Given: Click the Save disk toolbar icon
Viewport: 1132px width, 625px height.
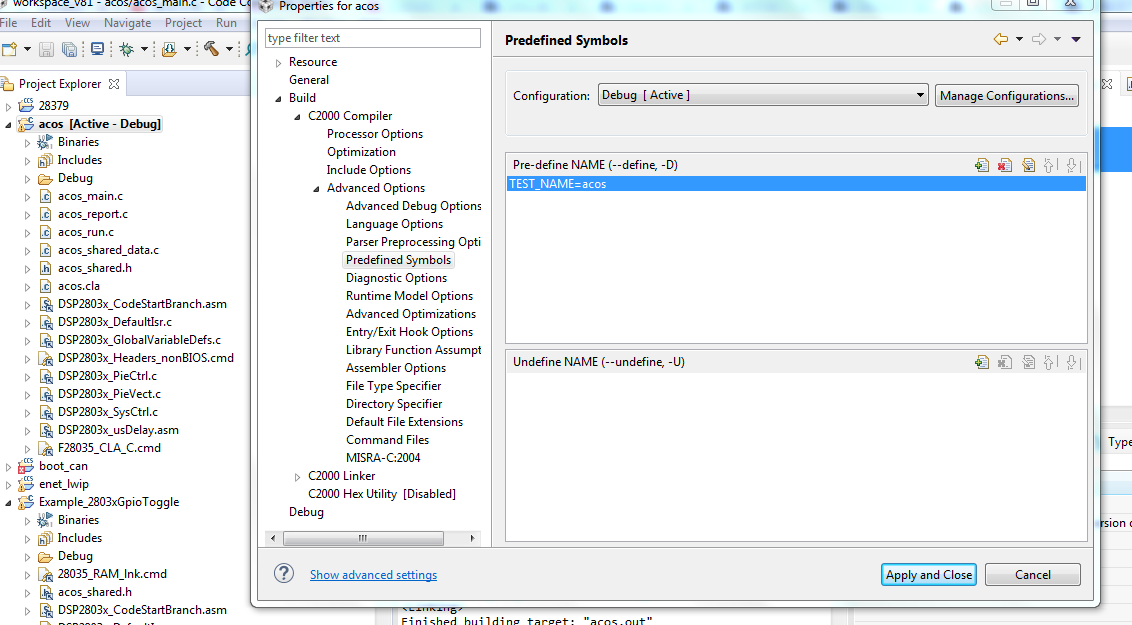Looking at the screenshot, I should [46, 49].
